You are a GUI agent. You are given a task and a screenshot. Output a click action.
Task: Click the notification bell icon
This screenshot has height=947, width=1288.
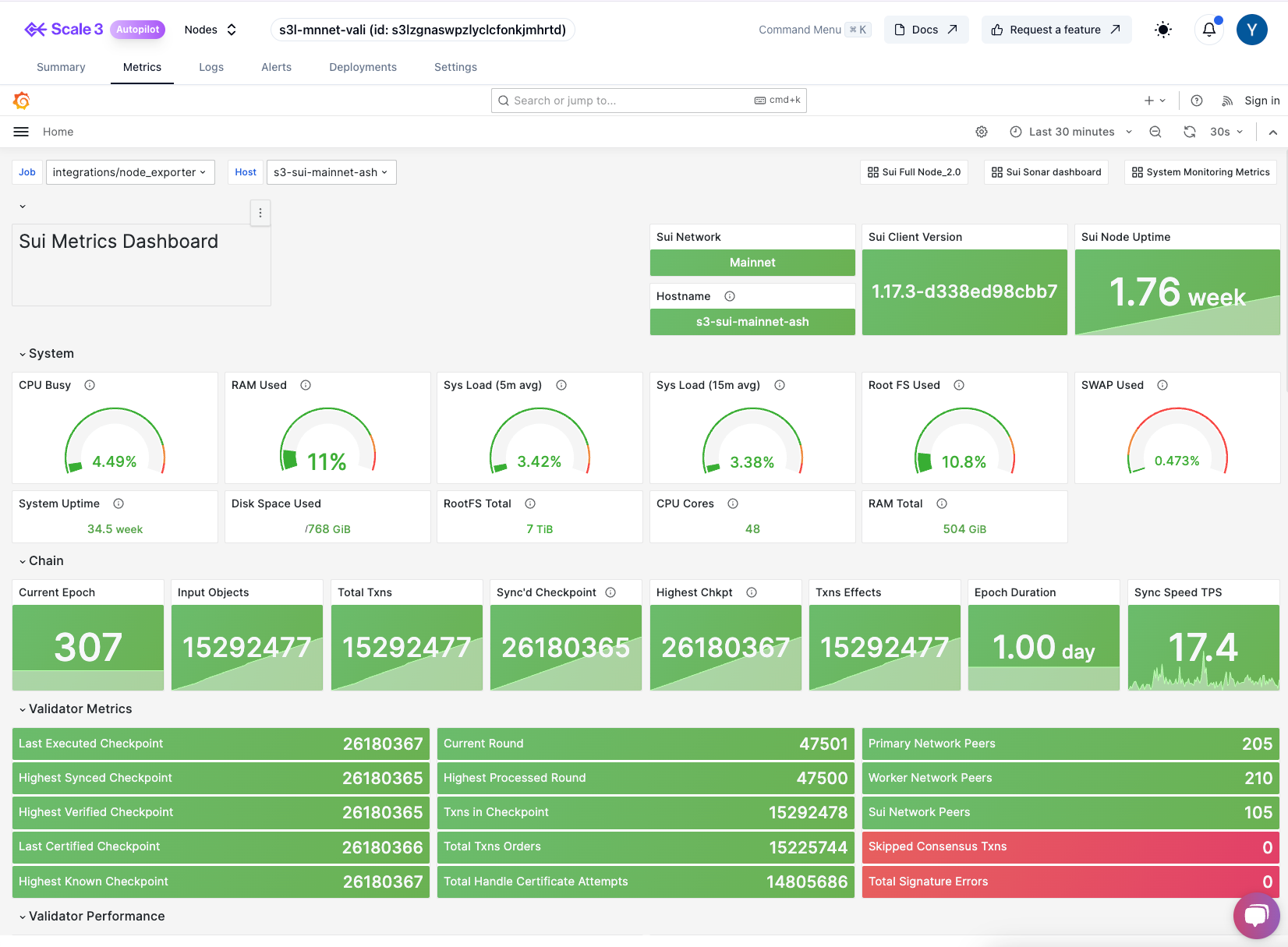(x=1208, y=29)
